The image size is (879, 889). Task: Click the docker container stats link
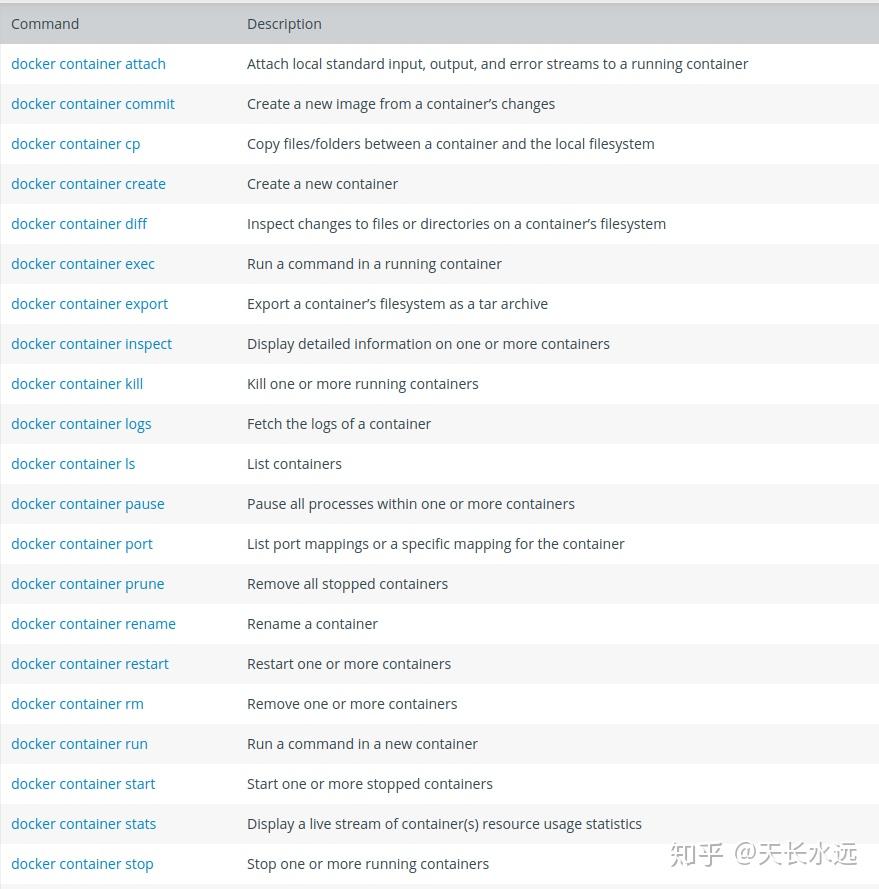pos(83,824)
